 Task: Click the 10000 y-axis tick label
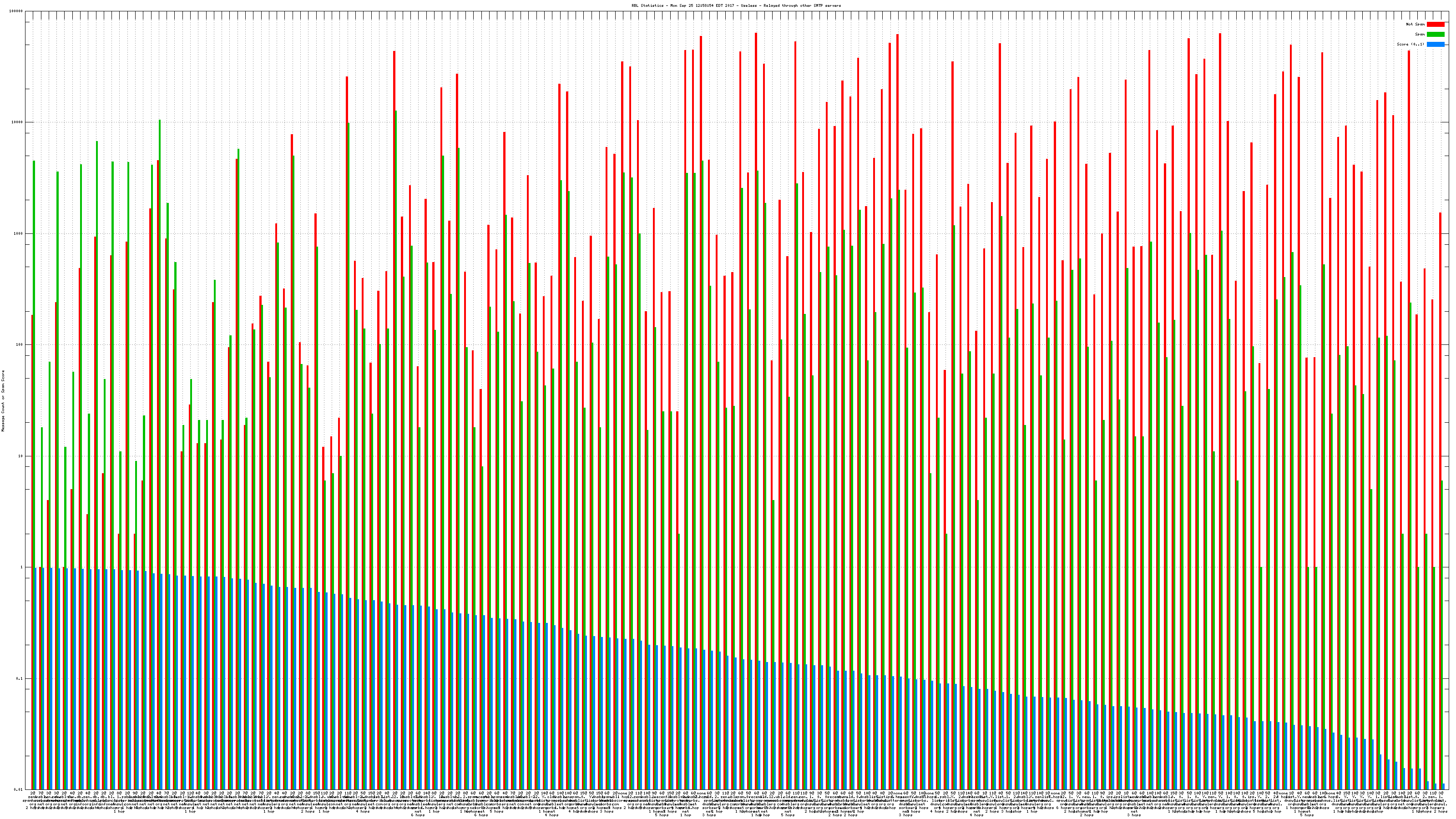[18, 123]
